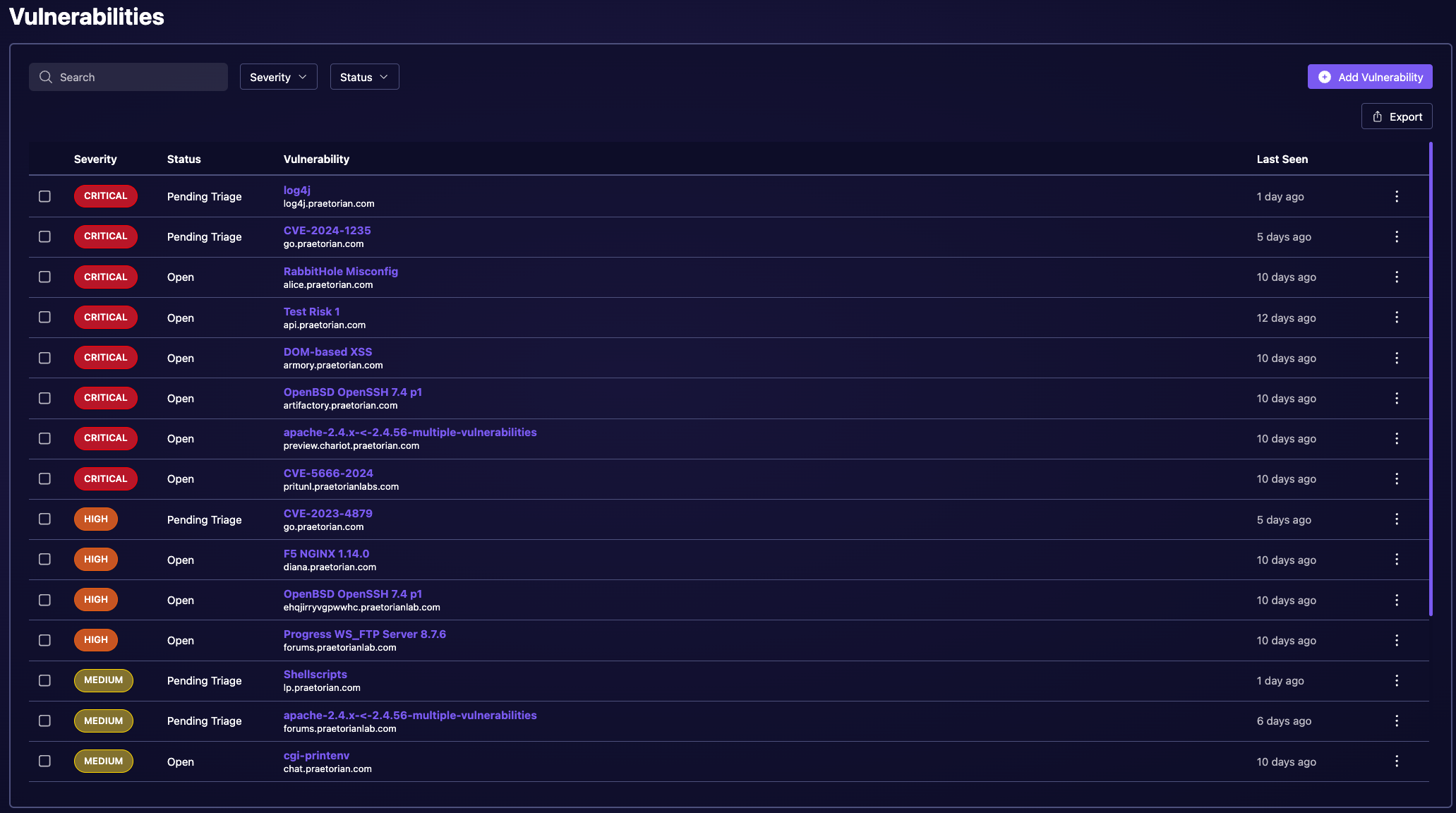Image resolution: width=1456 pixels, height=813 pixels.
Task: Sort by the Vulnerability column header
Action: [x=316, y=159]
